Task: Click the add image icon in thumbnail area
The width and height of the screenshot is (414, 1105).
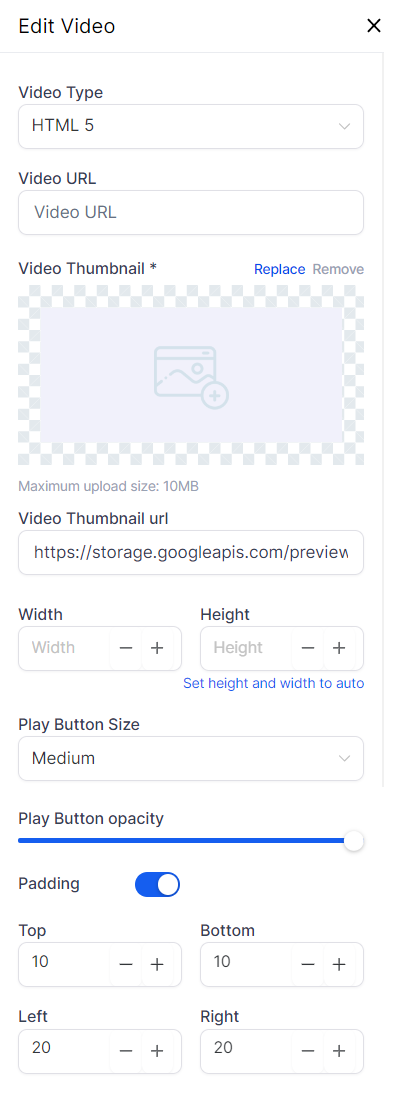Action: (x=191, y=376)
